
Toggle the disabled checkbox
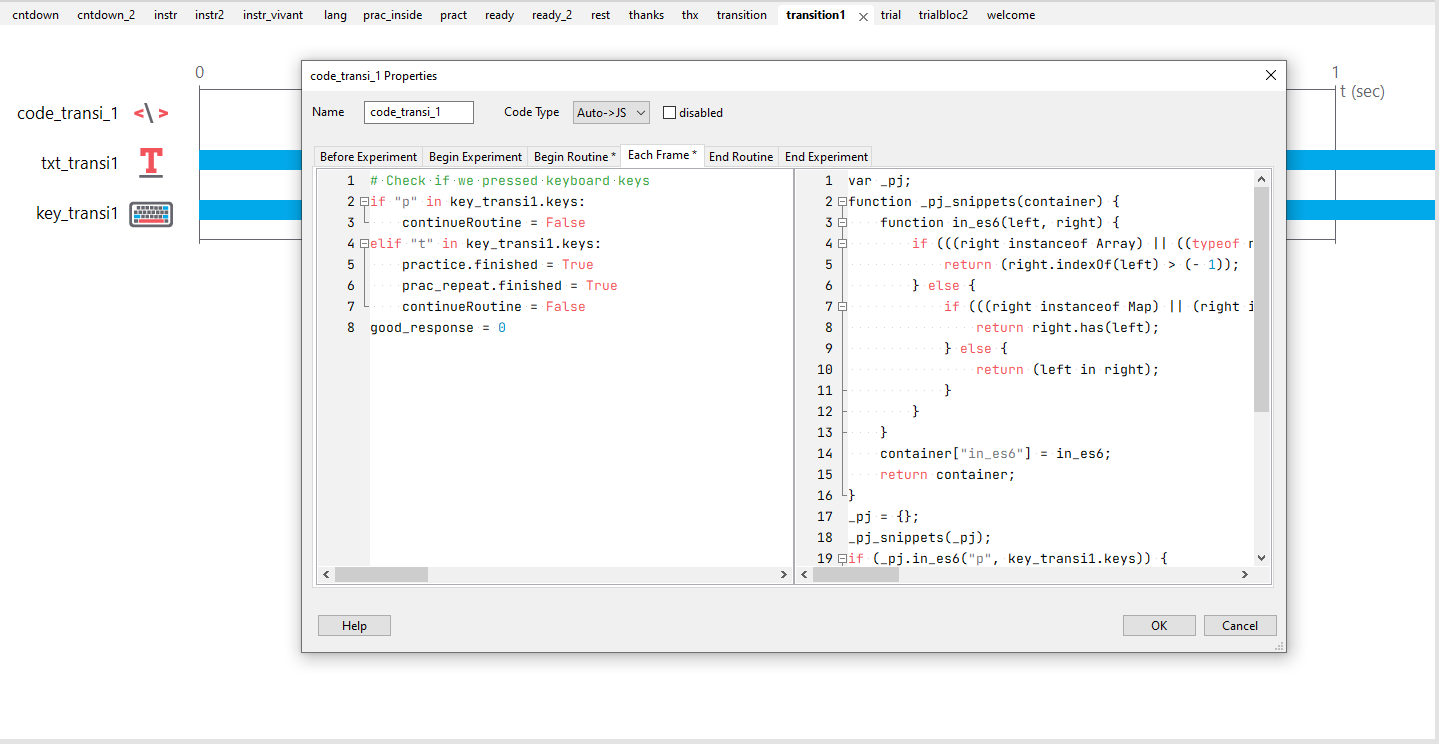pos(670,113)
